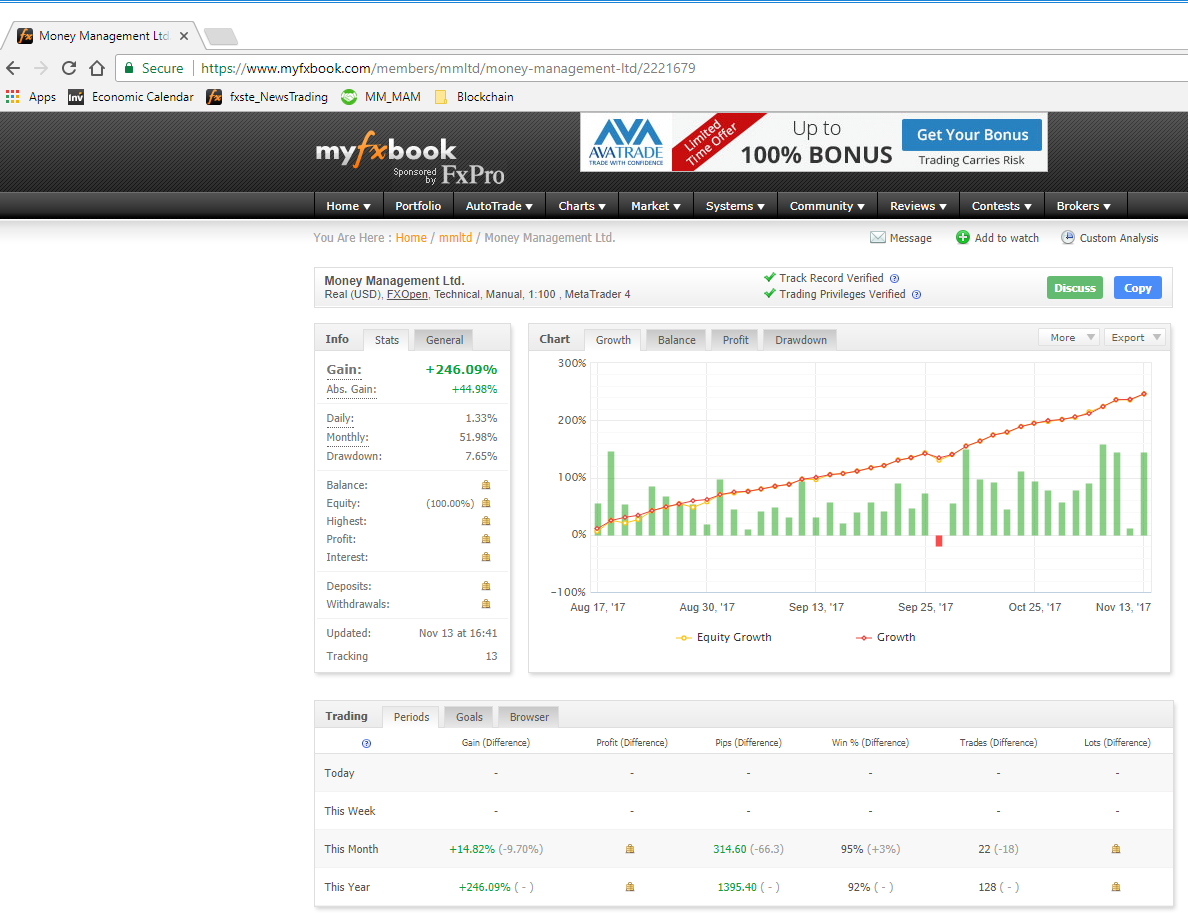
Task: Click the myfxbook logo
Action: click(386, 149)
